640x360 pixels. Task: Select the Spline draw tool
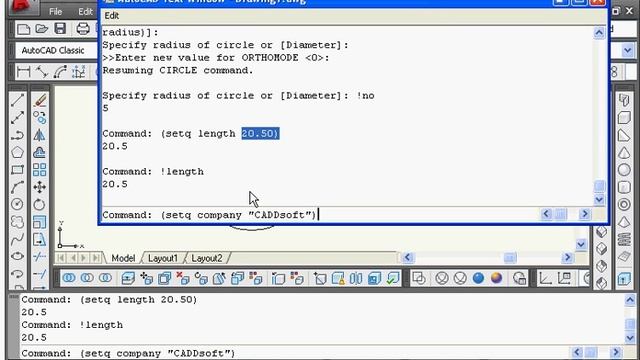pyautogui.click(x=17, y=239)
